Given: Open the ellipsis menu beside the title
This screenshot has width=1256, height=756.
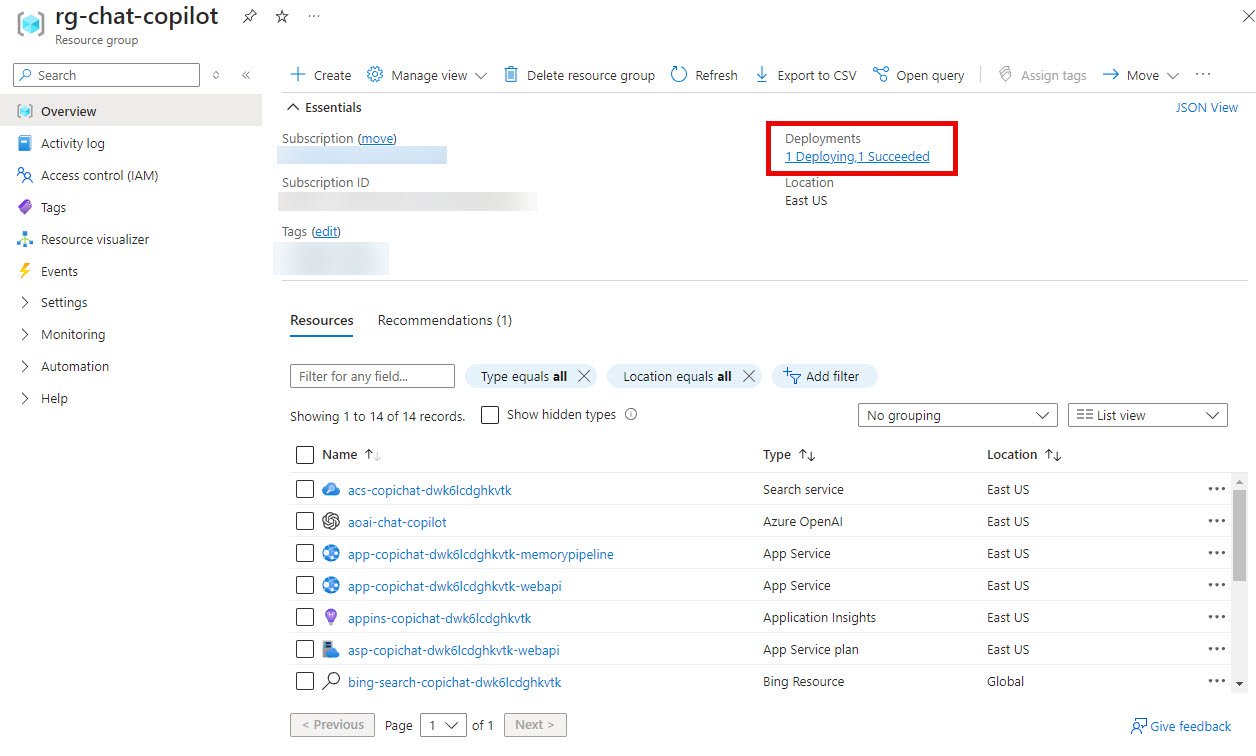Looking at the screenshot, I should click(314, 17).
